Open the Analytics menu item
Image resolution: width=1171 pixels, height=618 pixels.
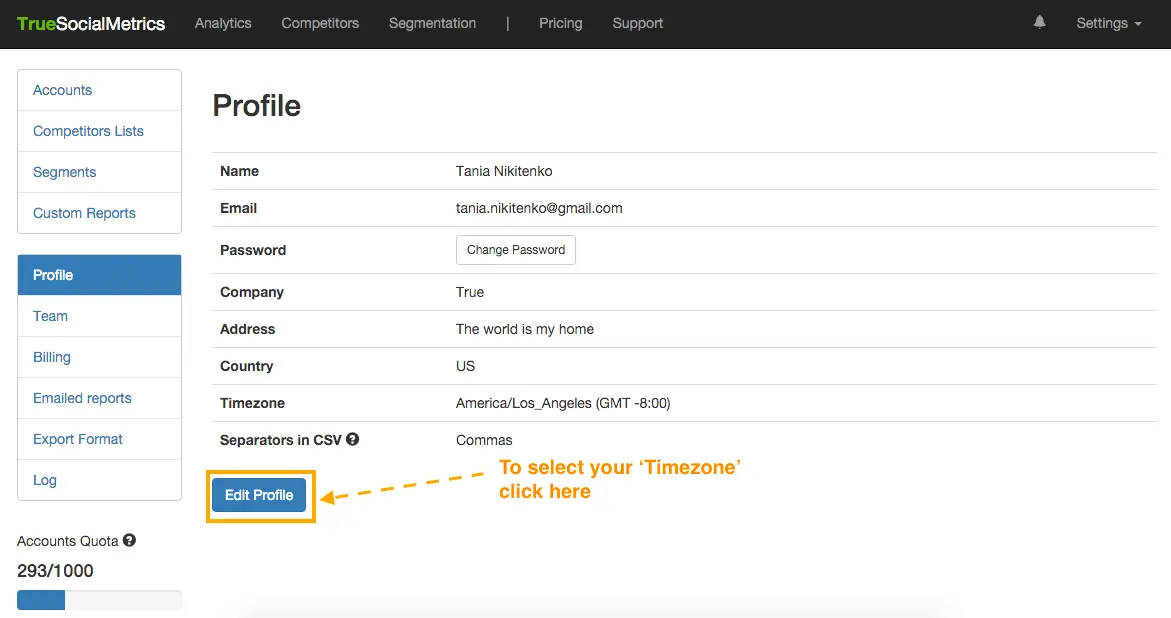point(223,23)
